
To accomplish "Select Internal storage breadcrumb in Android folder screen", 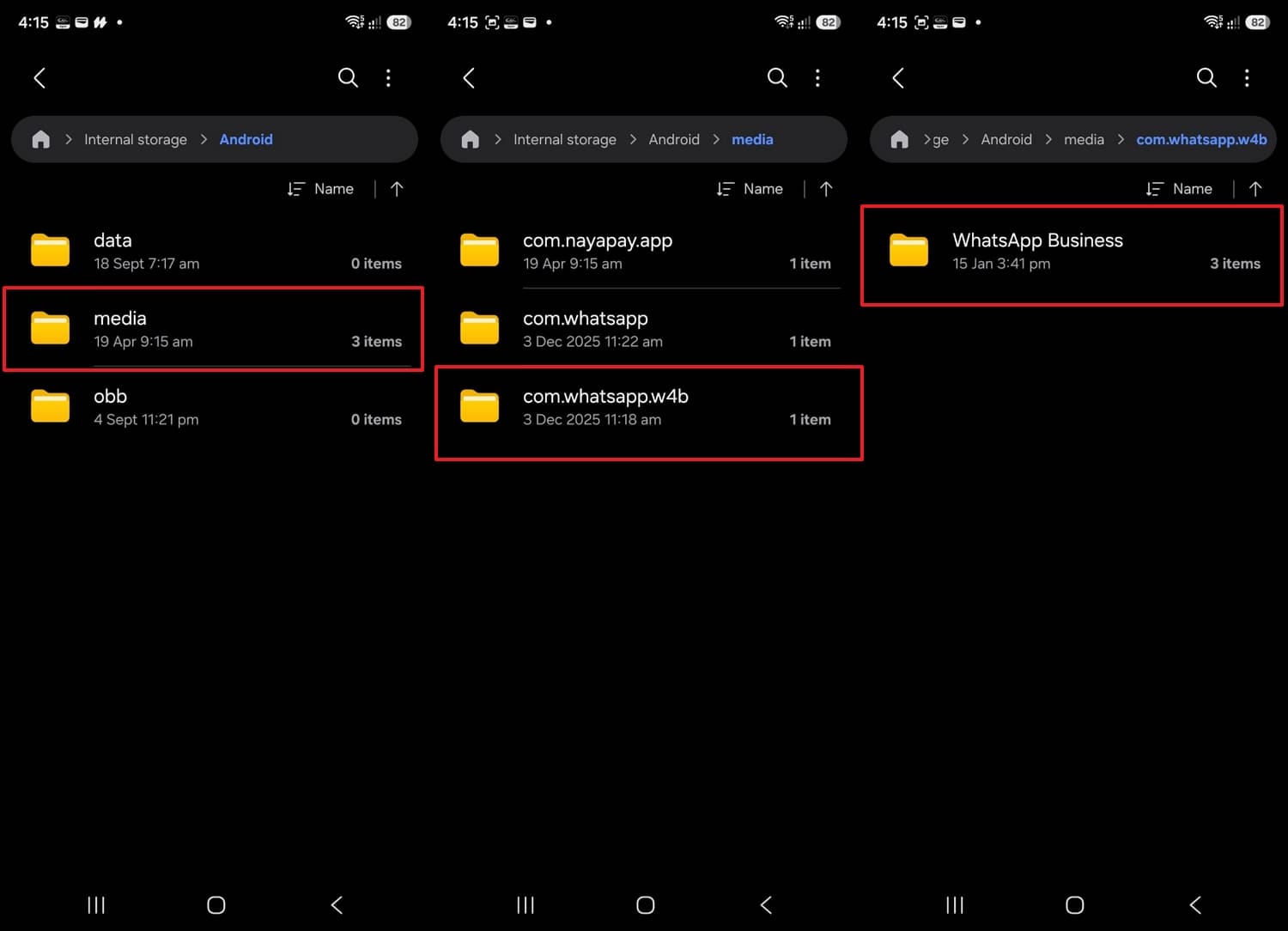I will 136,139.
